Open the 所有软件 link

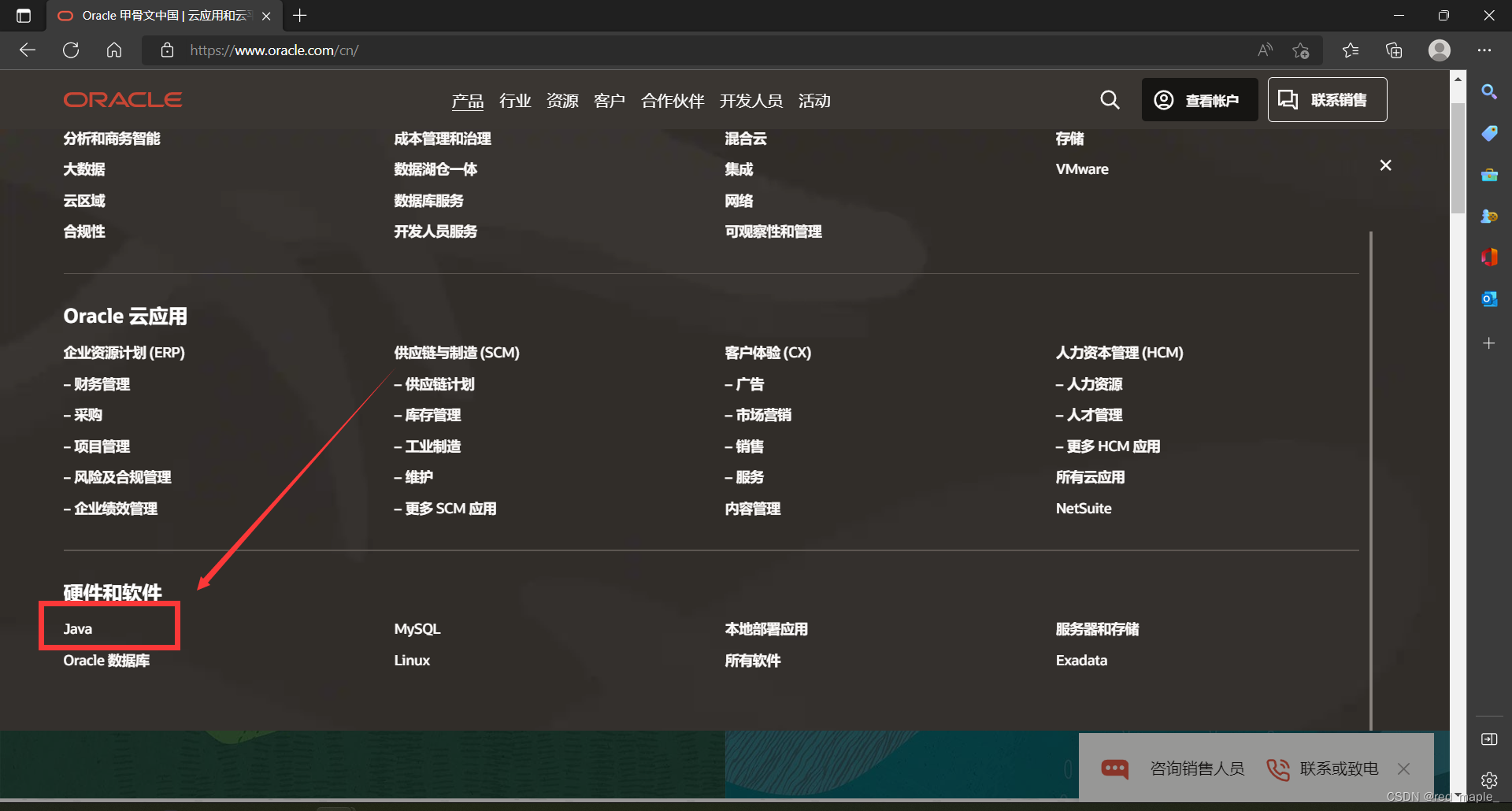(x=753, y=661)
